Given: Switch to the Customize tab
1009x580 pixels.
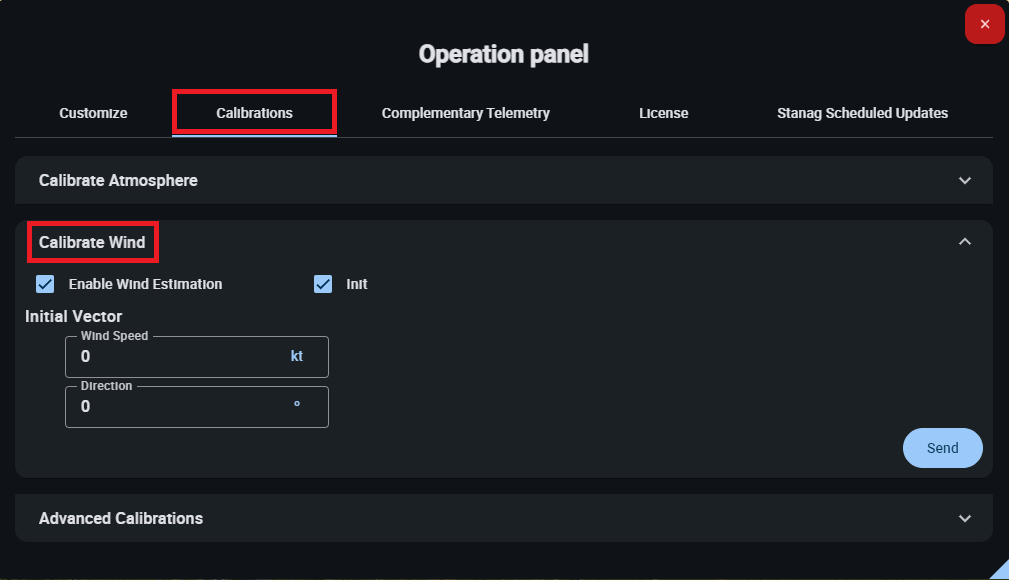Looking at the screenshot, I should [93, 113].
